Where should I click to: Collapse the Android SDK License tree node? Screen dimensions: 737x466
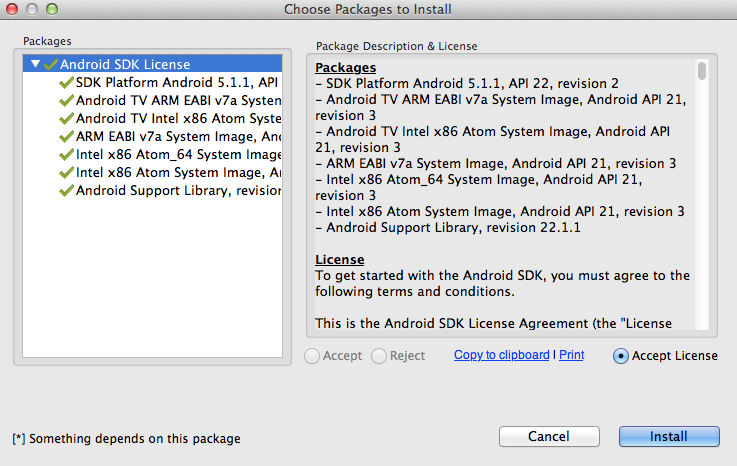click(x=35, y=64)
